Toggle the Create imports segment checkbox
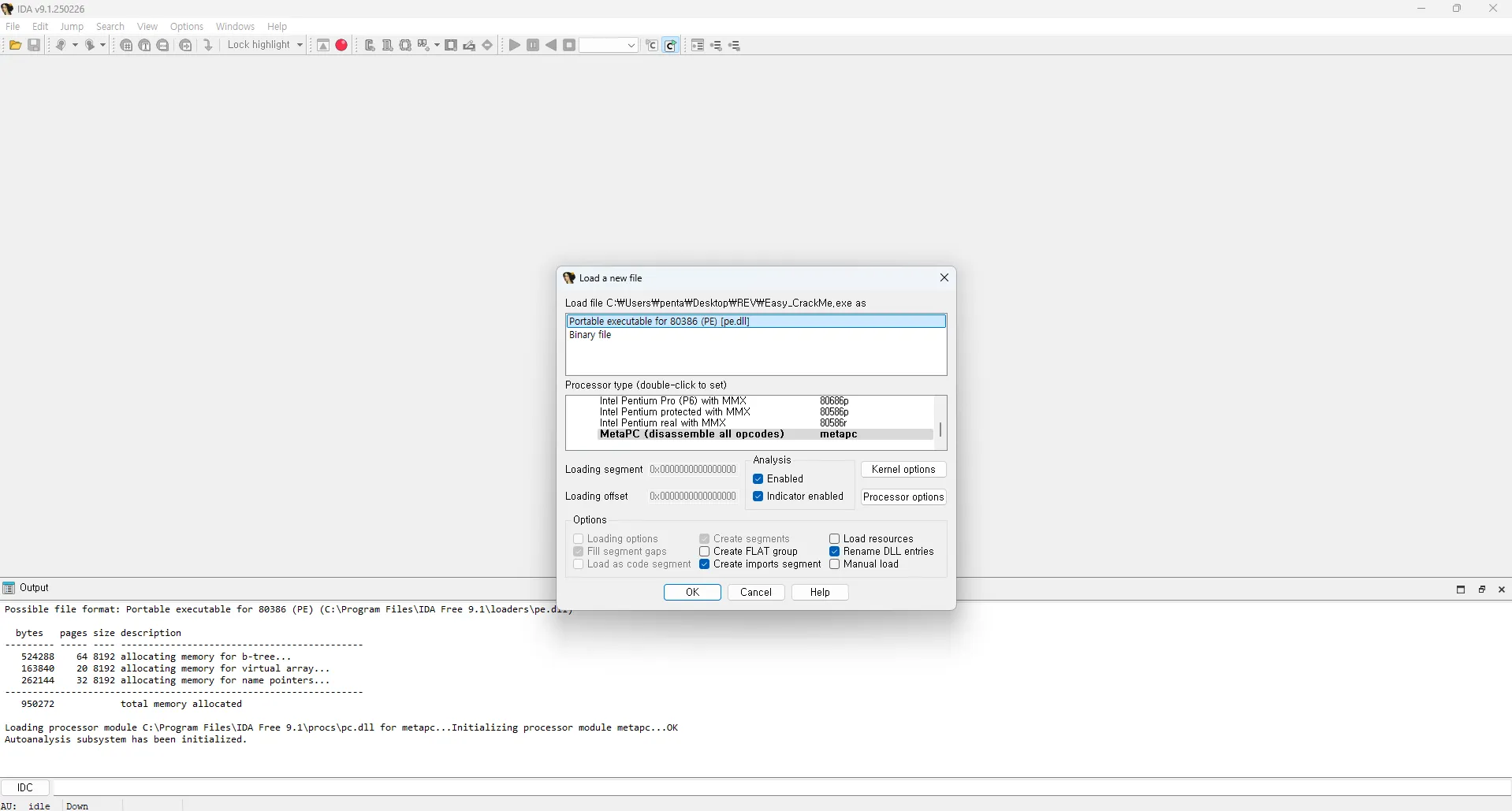1512x811 pixels. pos(705,564)
